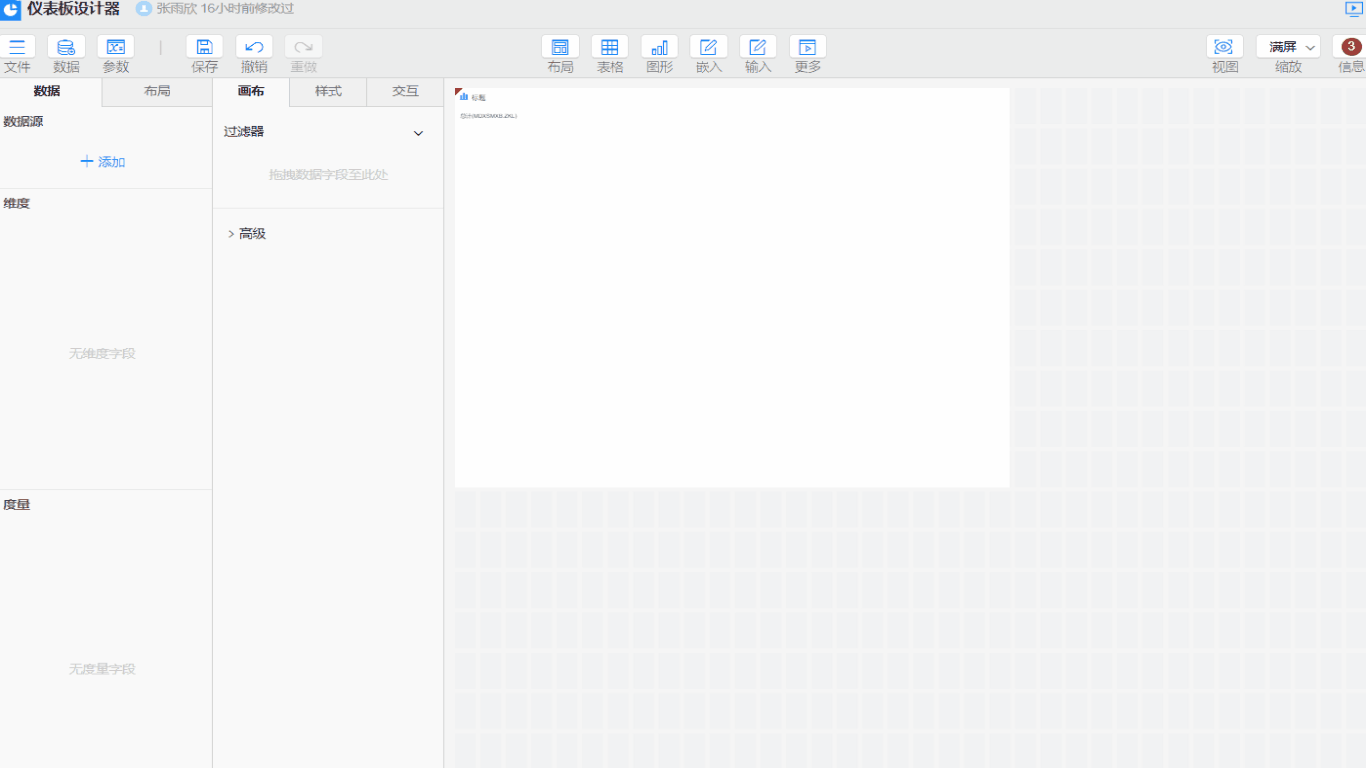1366x768 pixels.
Task: Insert a 表格 (Table) component
Action: 610,47
